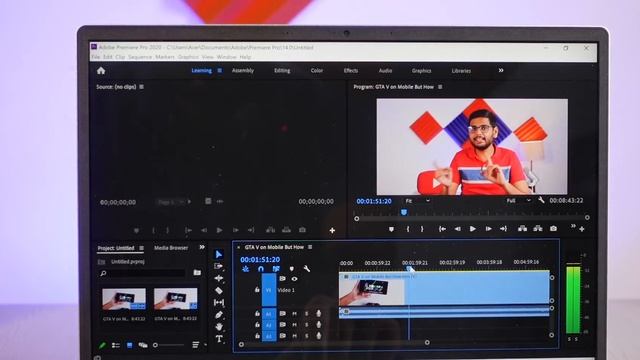Select the Selection tool arrow
This screenshot has width=640, height=360.
click(x=219, y=254)
